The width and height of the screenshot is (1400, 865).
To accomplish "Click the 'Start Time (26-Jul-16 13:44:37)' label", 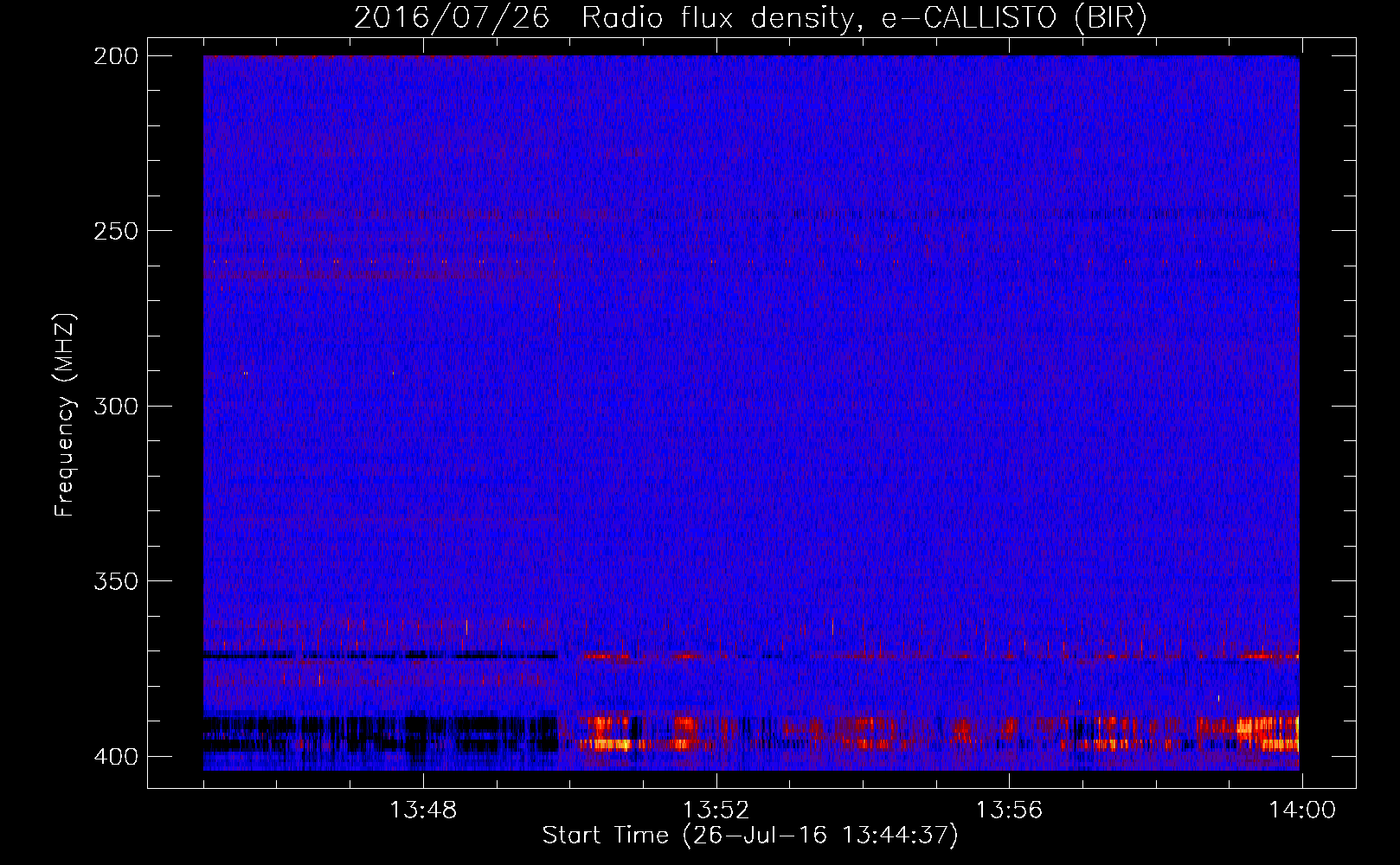I will coord(750,836).
